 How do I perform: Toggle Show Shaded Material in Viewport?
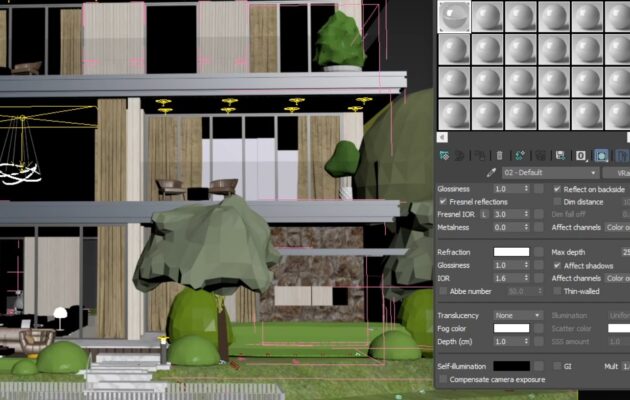tap(601, 155)
